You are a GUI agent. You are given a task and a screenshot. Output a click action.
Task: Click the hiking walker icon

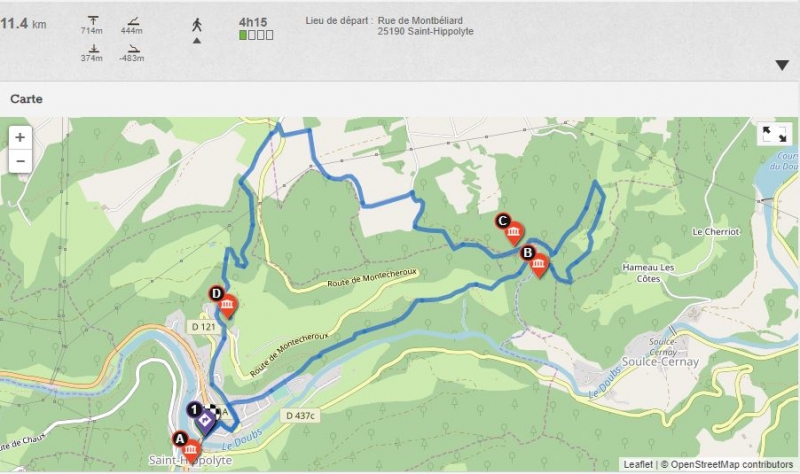coord(197,24)
